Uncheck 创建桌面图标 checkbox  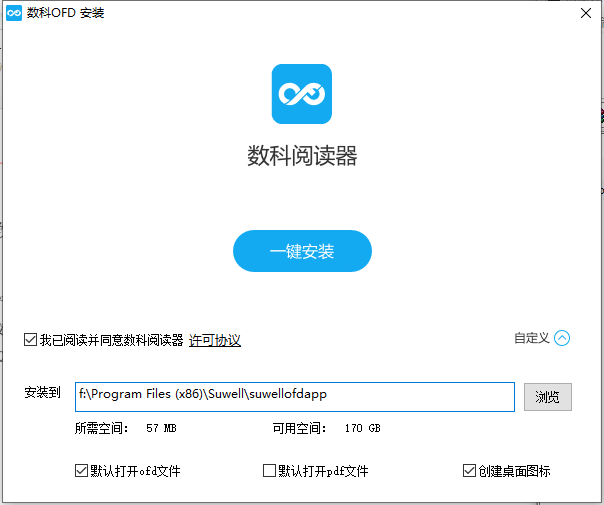(469, 470)
